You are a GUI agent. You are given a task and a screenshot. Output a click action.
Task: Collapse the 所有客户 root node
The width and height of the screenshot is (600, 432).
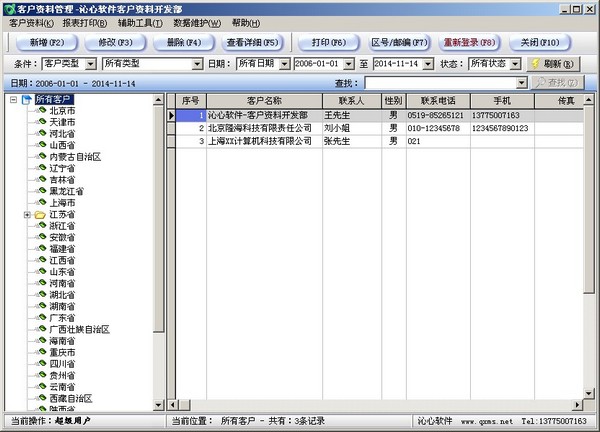(x=12, y=100)
